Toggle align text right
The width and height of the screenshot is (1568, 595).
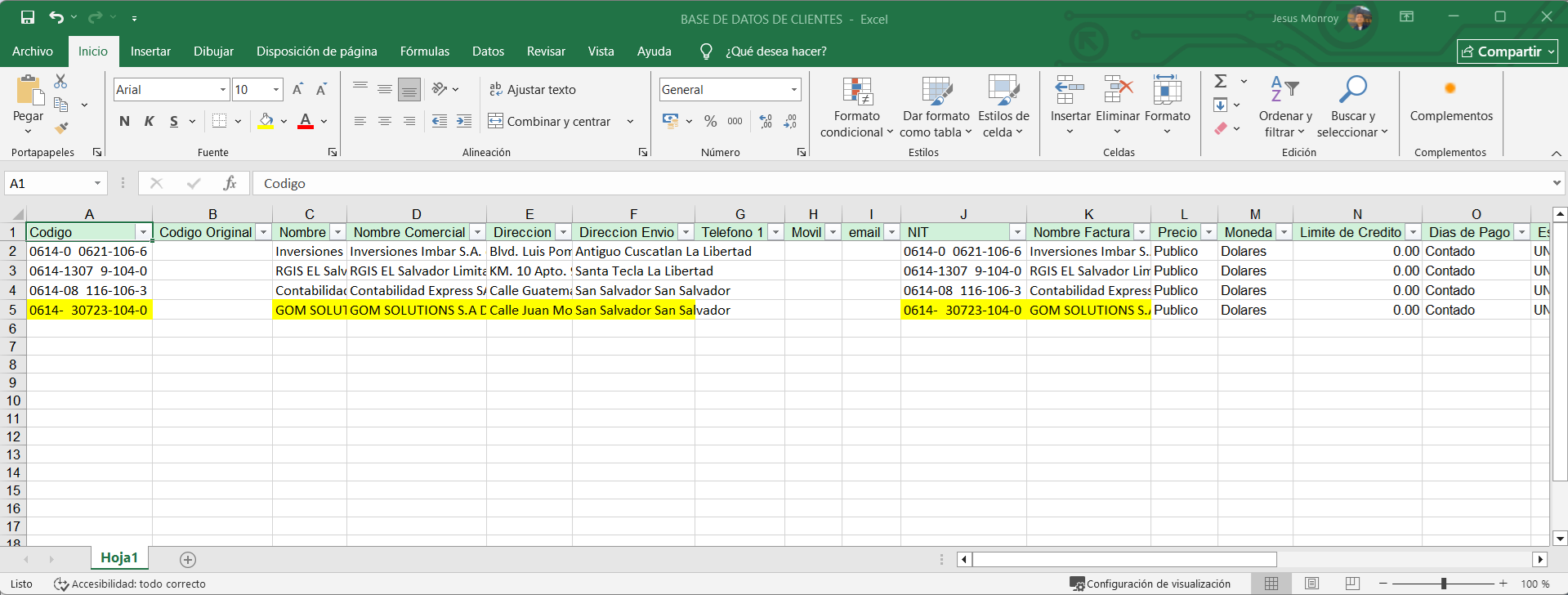[x=409, y=121]
